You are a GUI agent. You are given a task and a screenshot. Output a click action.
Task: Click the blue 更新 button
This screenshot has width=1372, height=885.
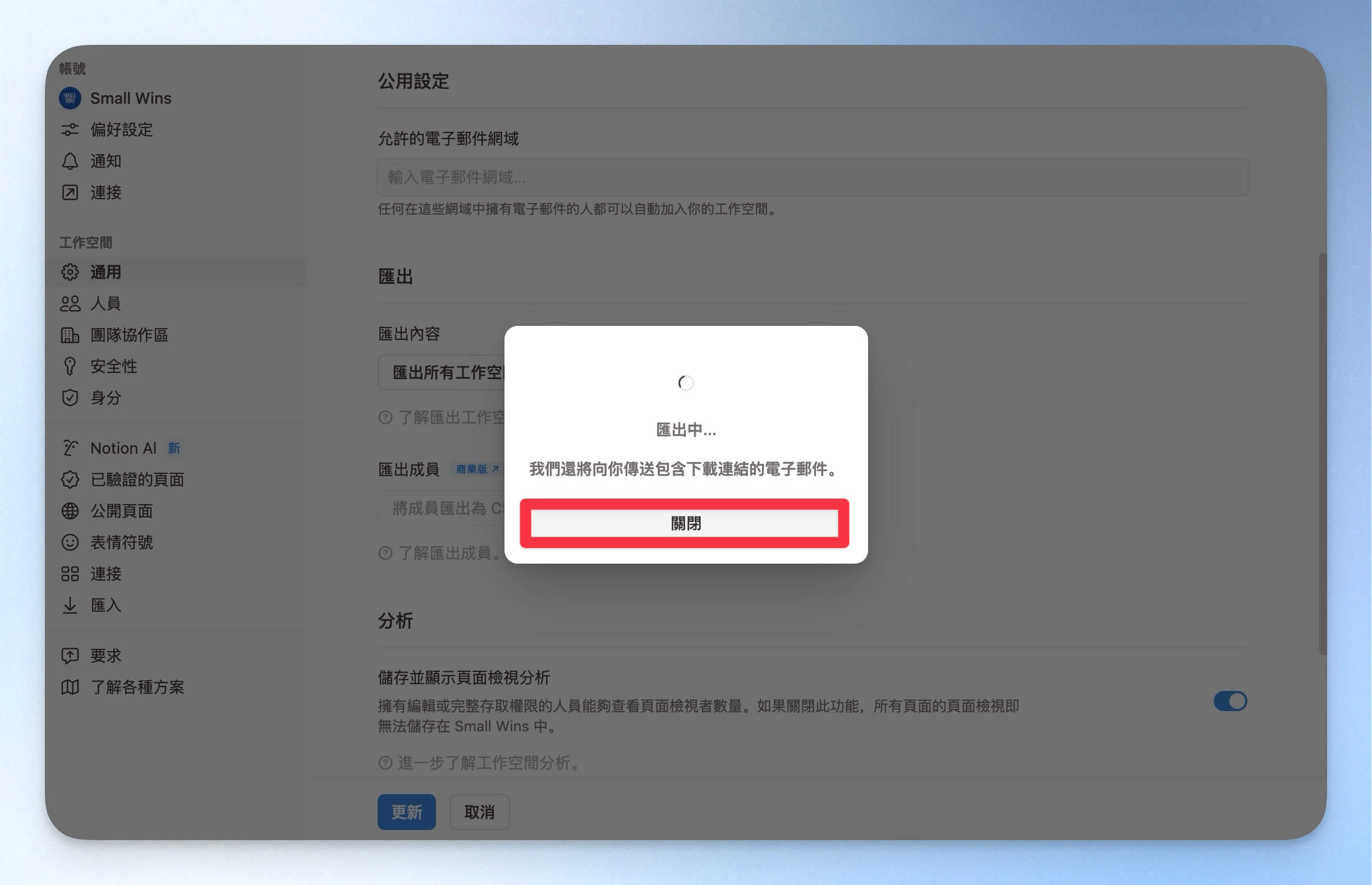pos(406,812)
